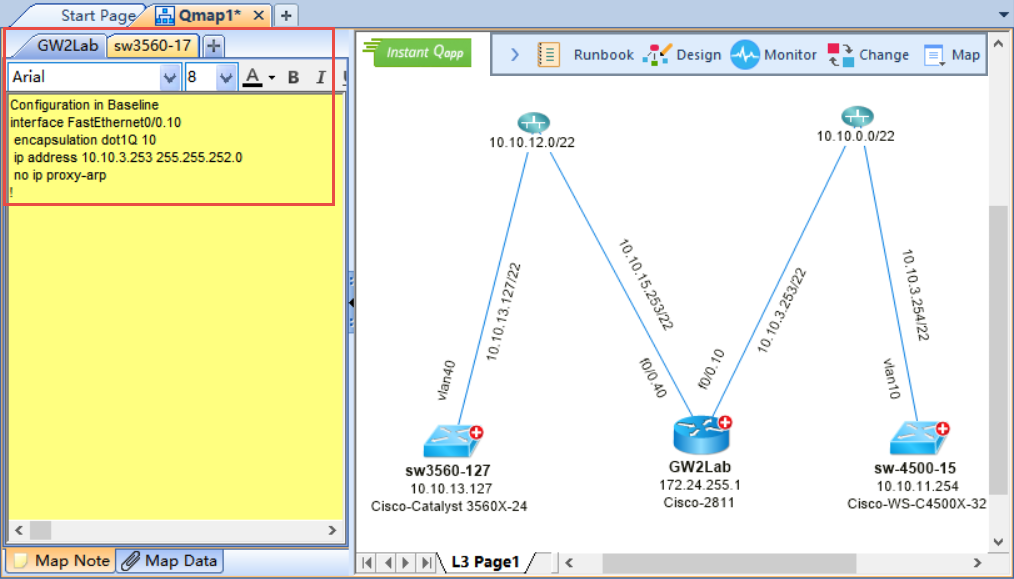Go to last map page
Viewport: 1014px width, 579px height.
(x=426, y=562)
